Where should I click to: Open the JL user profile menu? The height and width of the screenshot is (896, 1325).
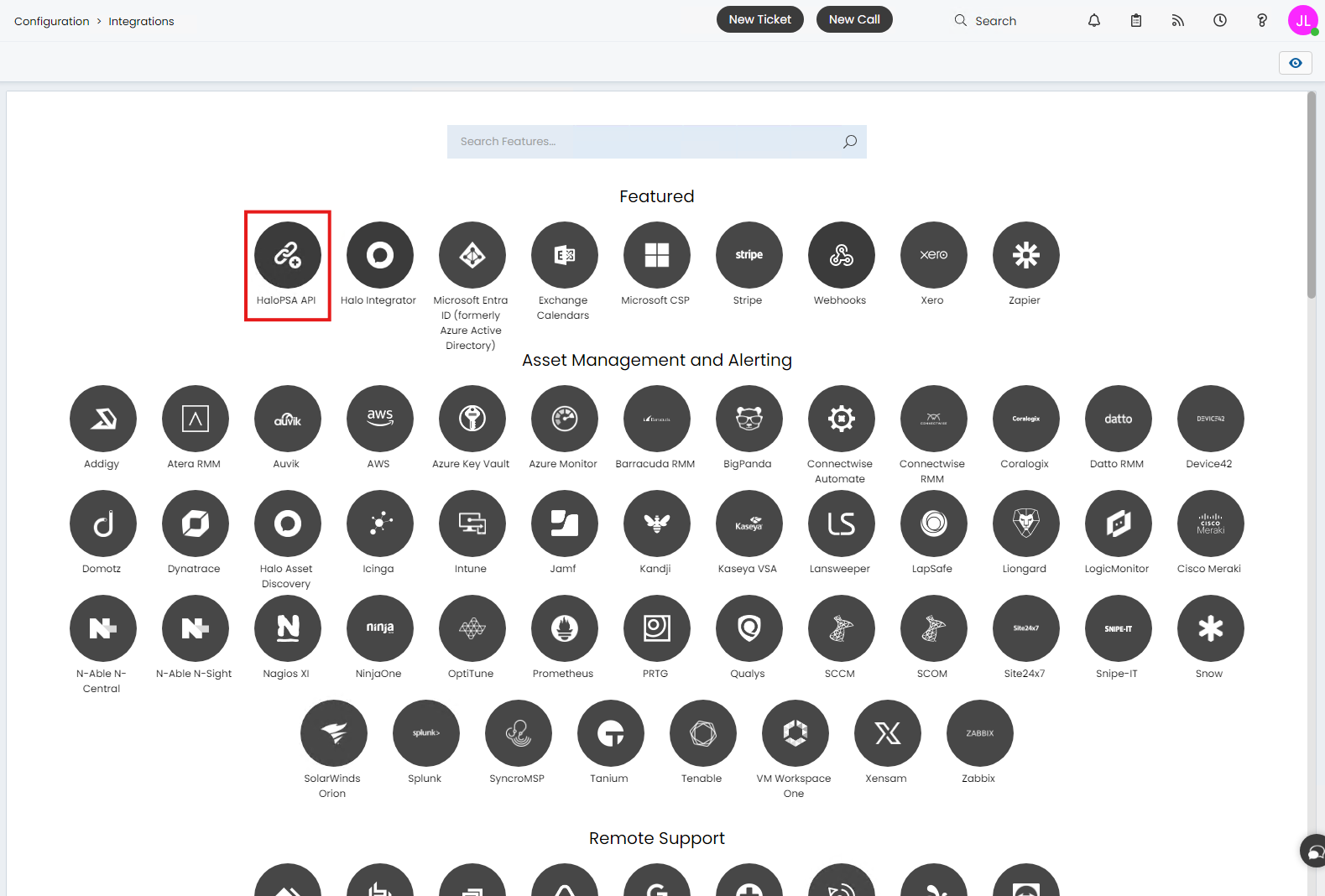pos(1302,20)
